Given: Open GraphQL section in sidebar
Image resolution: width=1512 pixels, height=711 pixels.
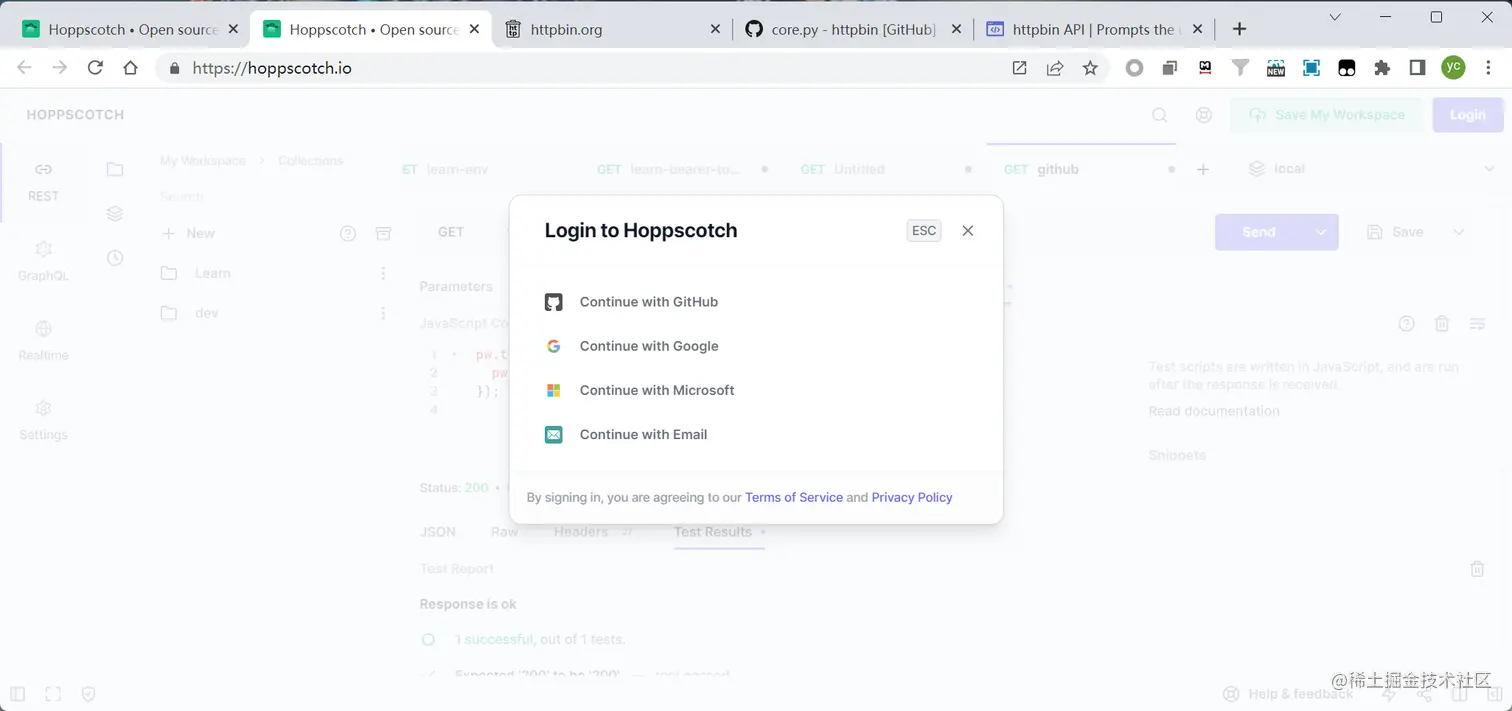Looking at the screenshot, I should tap(43, 261).
